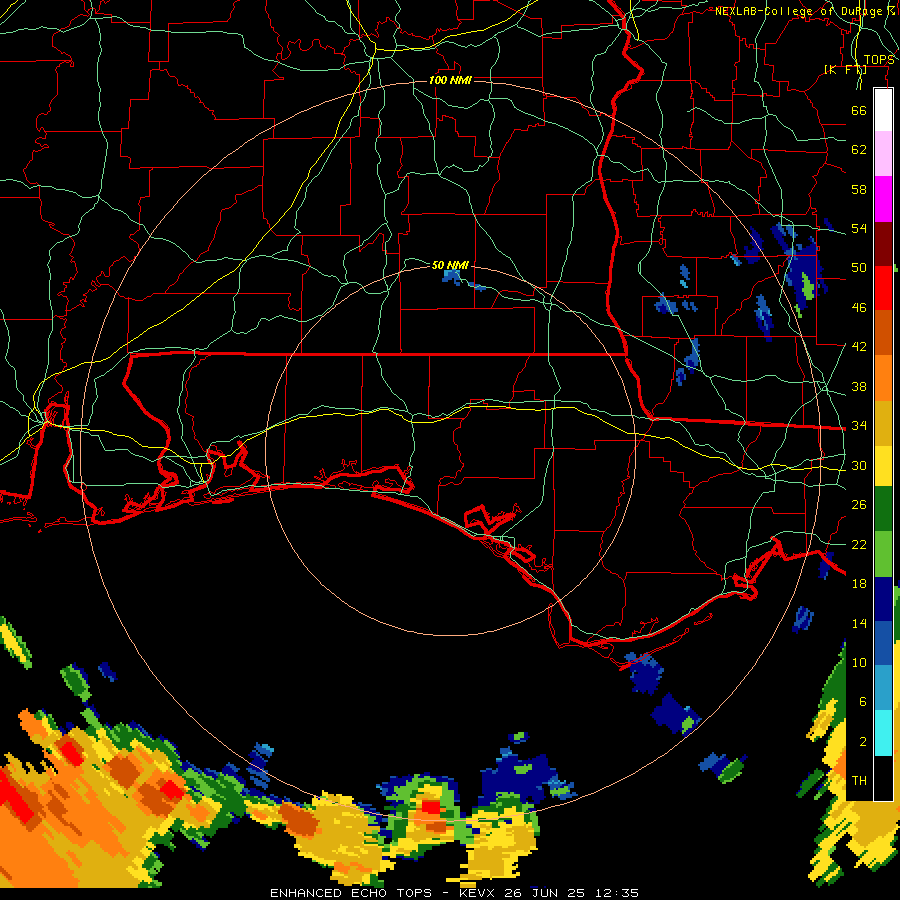
Task: Select the black TH legend swatch
Action: [x=883, y=778]
